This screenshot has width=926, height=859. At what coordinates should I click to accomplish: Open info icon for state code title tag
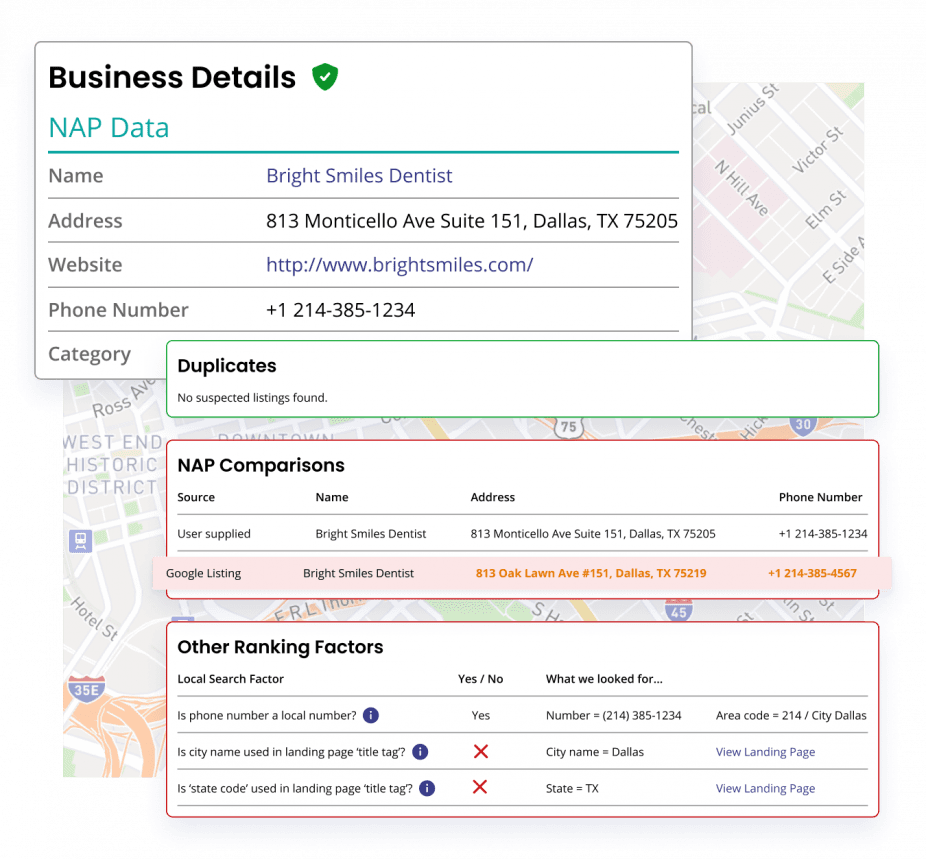(427, 788)
